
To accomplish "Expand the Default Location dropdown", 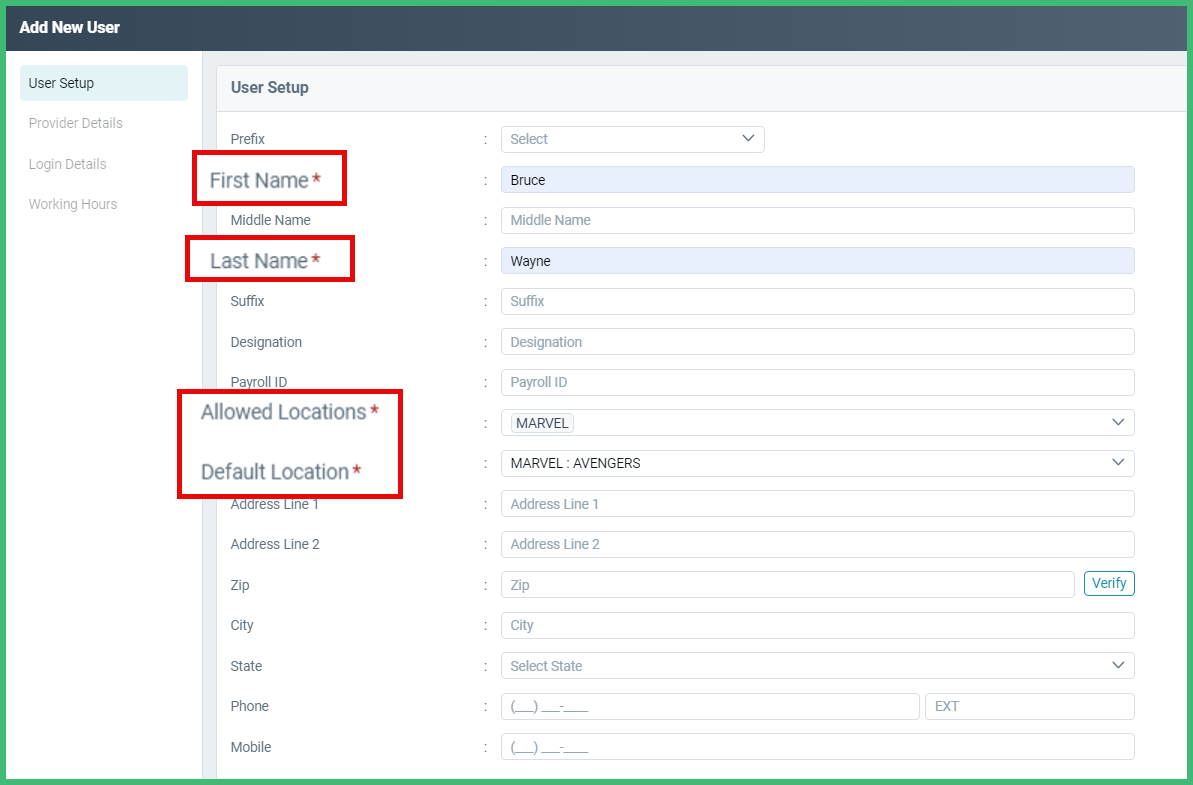I will point(817,462).
